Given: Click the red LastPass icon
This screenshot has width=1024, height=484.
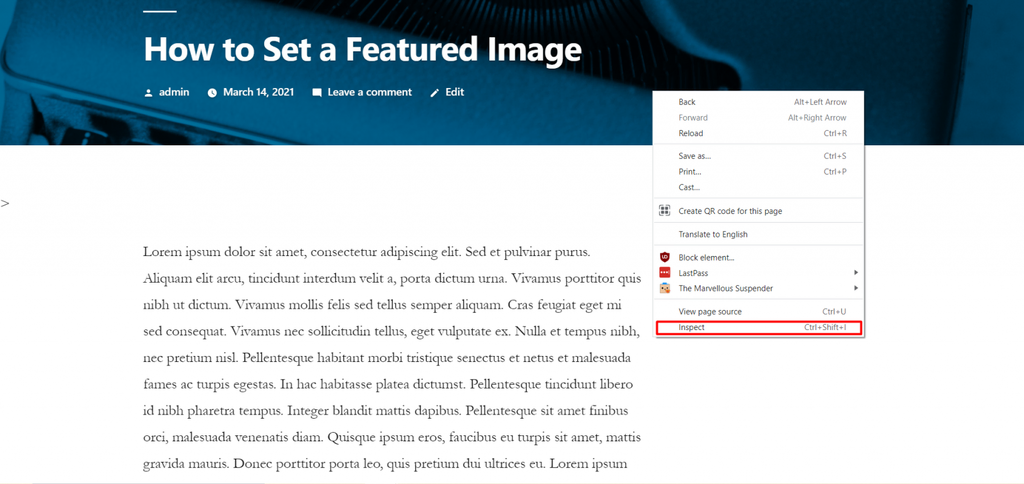Looking at the screenshot, I should [664, 273].
